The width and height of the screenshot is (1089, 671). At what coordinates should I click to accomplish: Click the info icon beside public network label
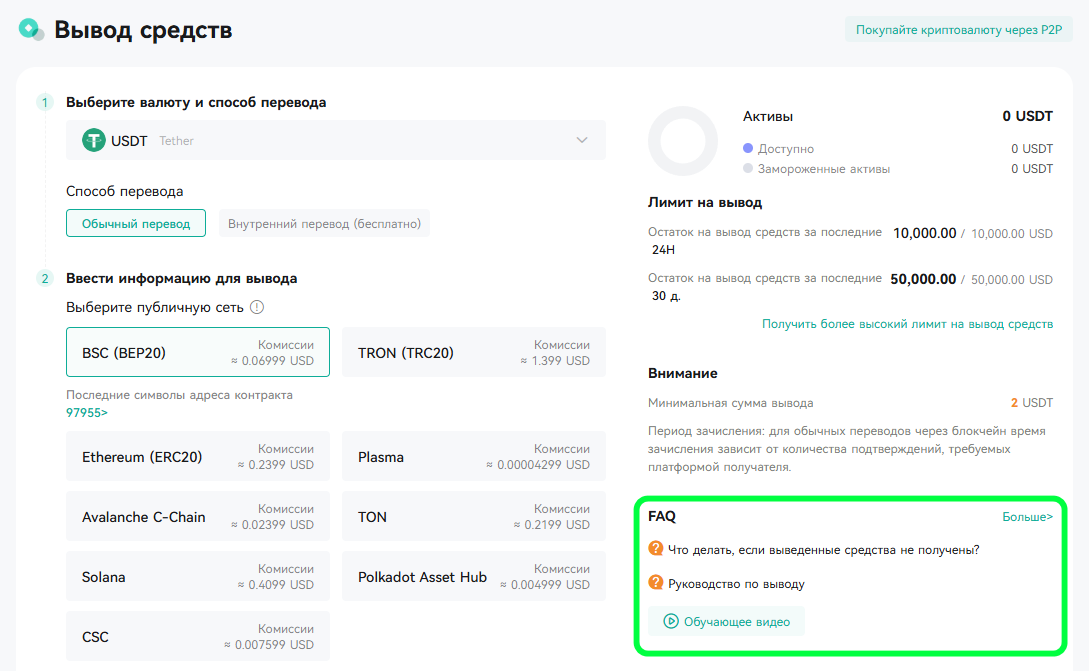pos(257,307)
